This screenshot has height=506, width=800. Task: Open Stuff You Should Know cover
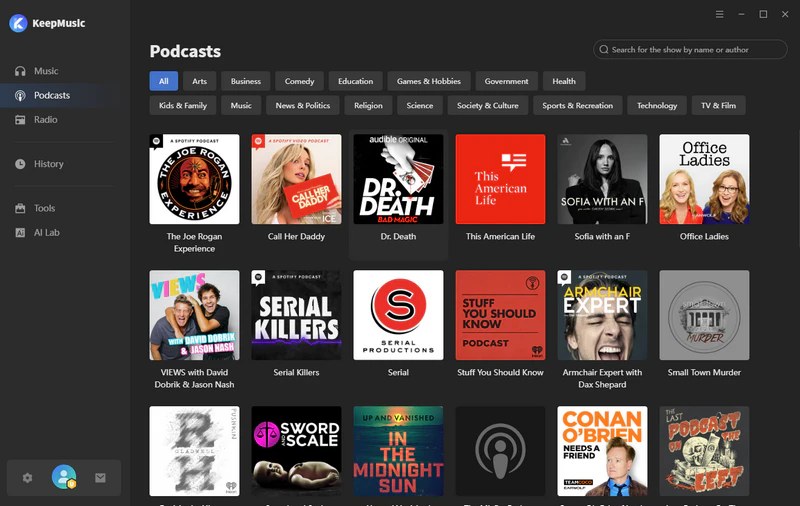tap(501, 315)
